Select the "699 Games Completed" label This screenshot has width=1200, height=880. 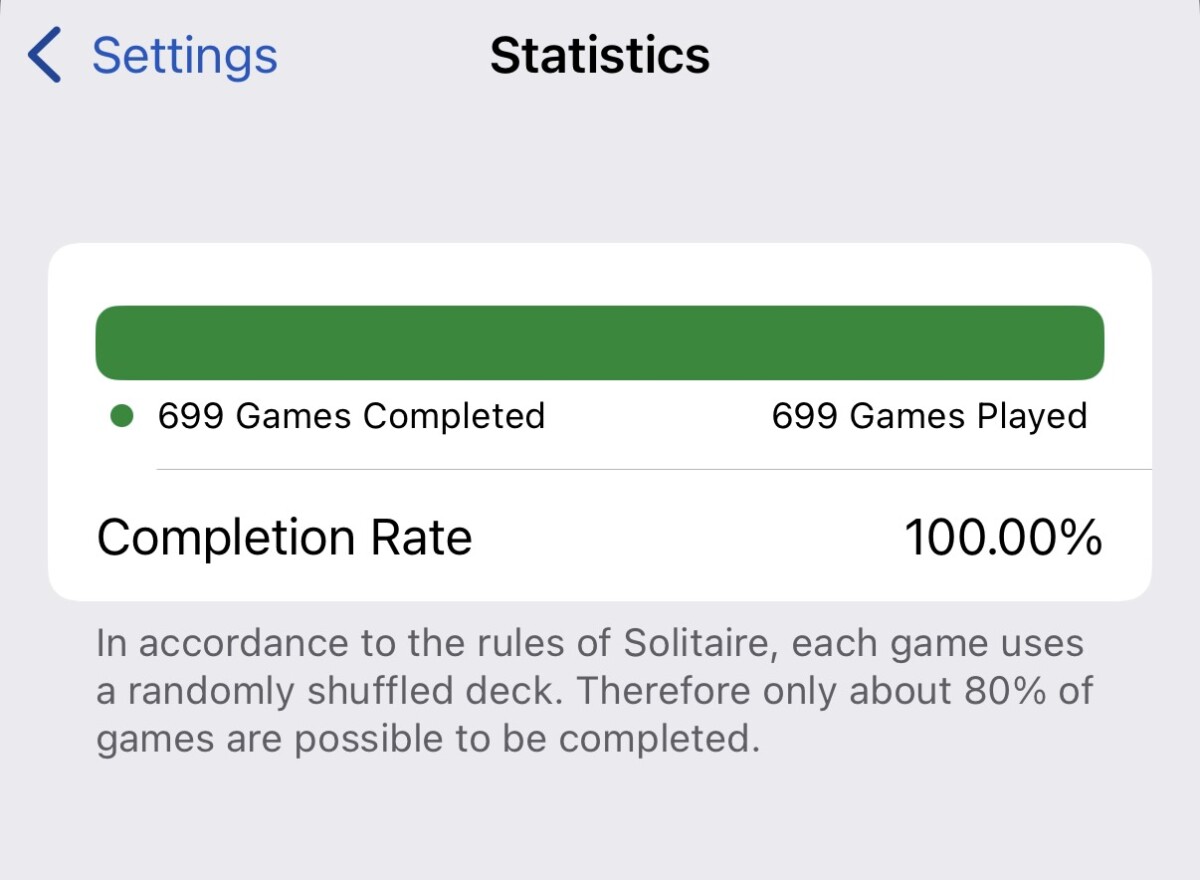pyautogui.click(x=351, y=416)
